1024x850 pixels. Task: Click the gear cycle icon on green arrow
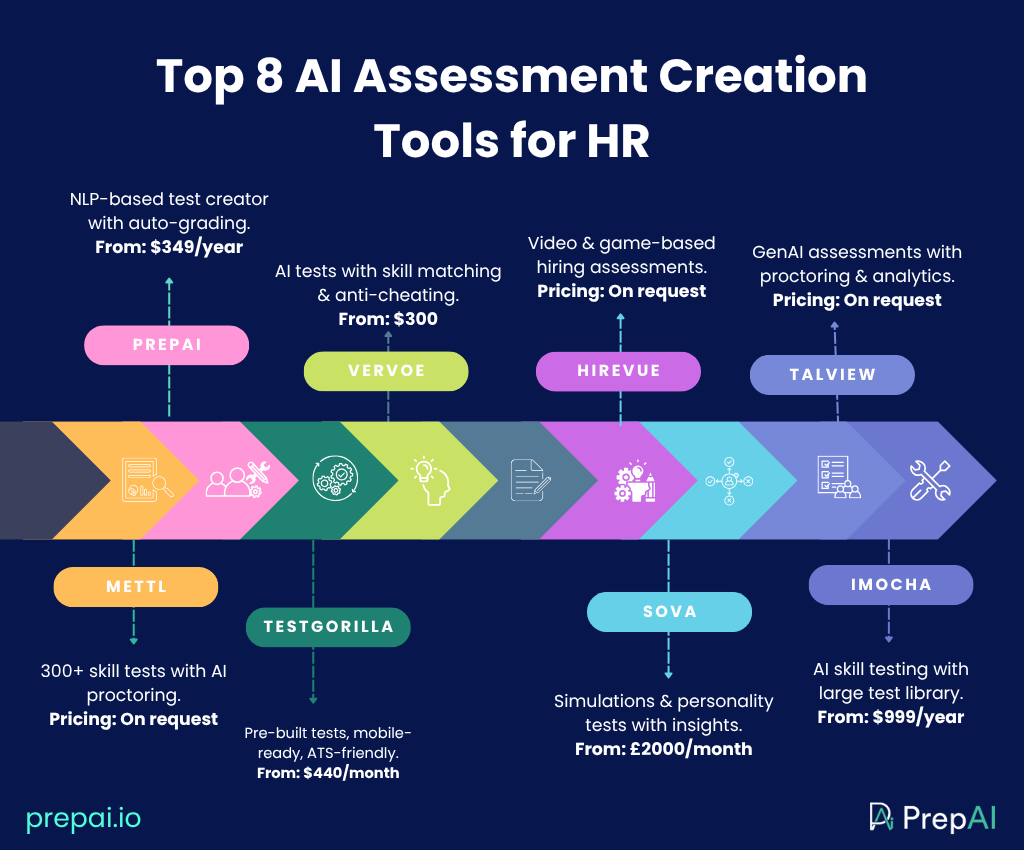pyautogui.click(x=330, y=479)
